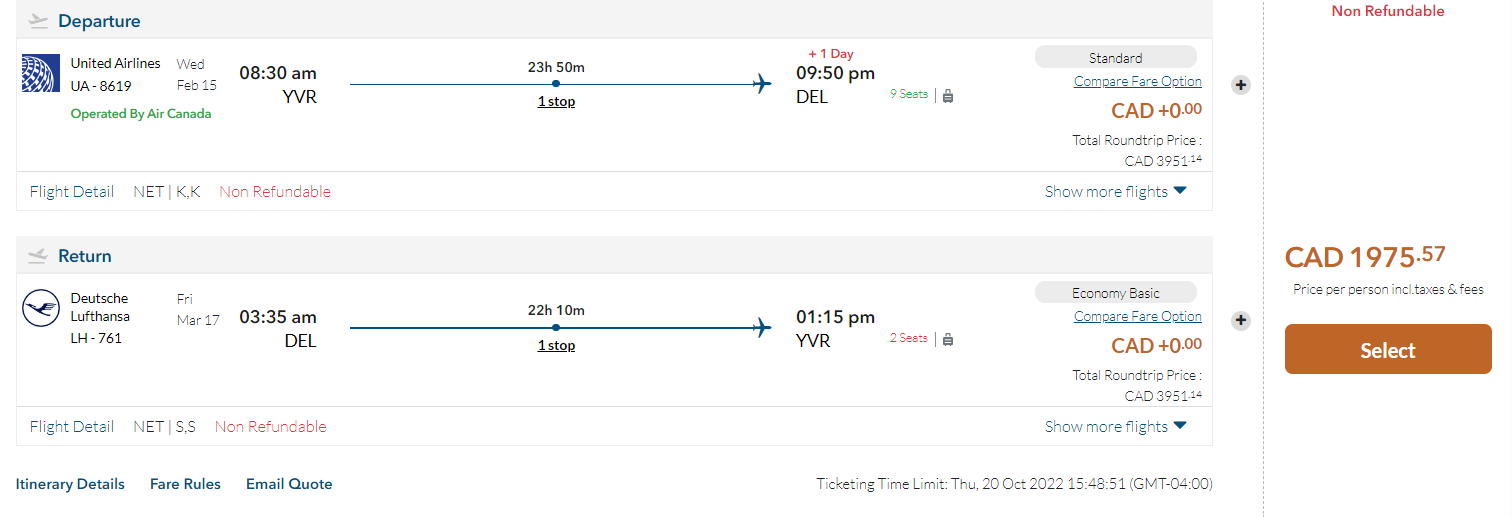
Task: Expand departure fare with plus icon
Action: point(1241,85)
